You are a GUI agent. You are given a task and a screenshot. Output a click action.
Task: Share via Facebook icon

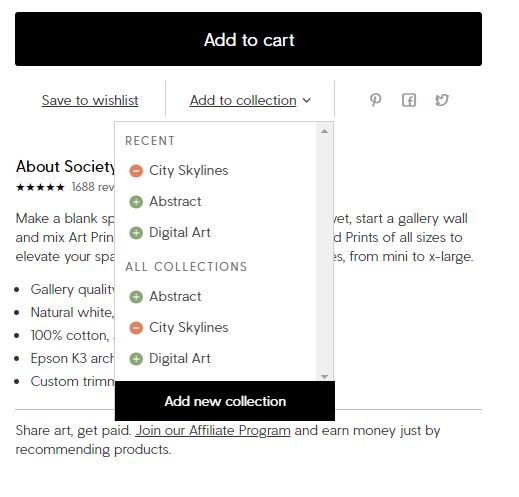409,100
